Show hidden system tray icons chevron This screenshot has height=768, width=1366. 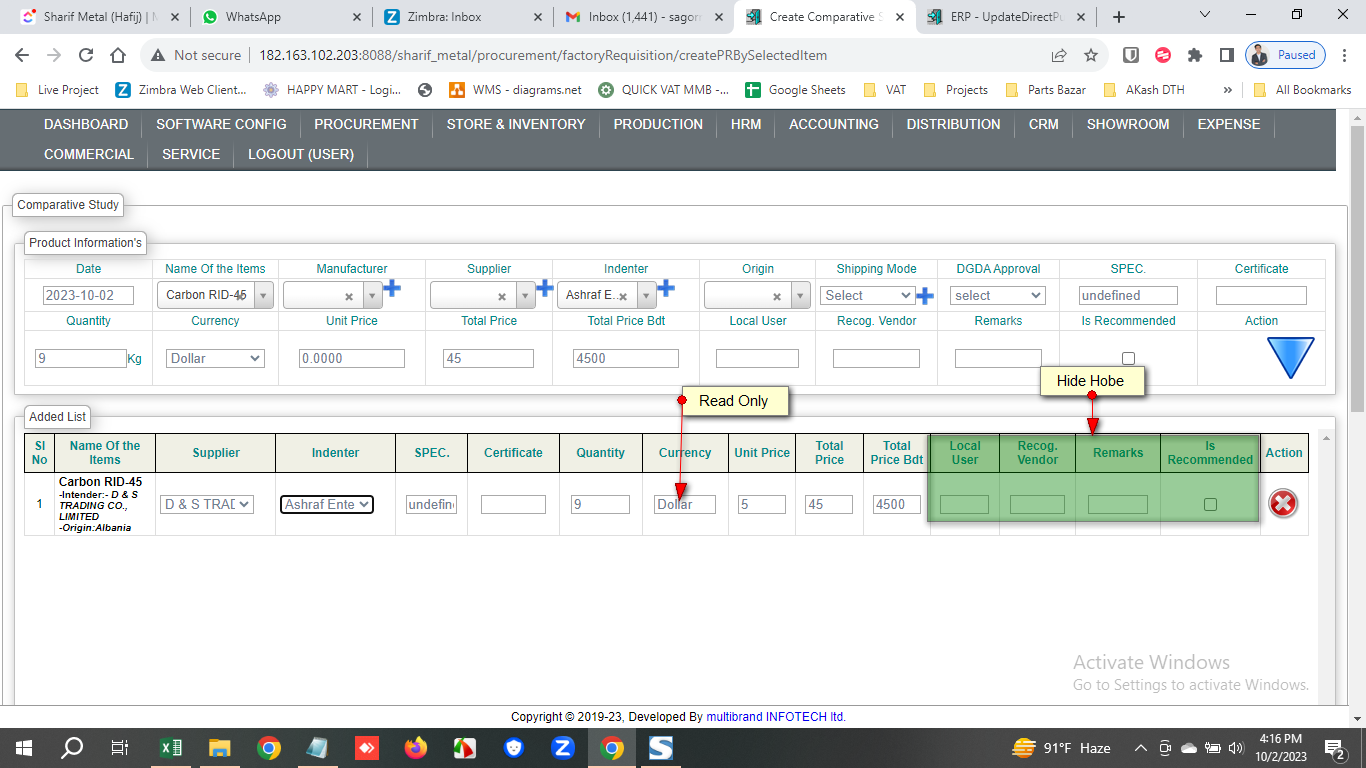1140,748
